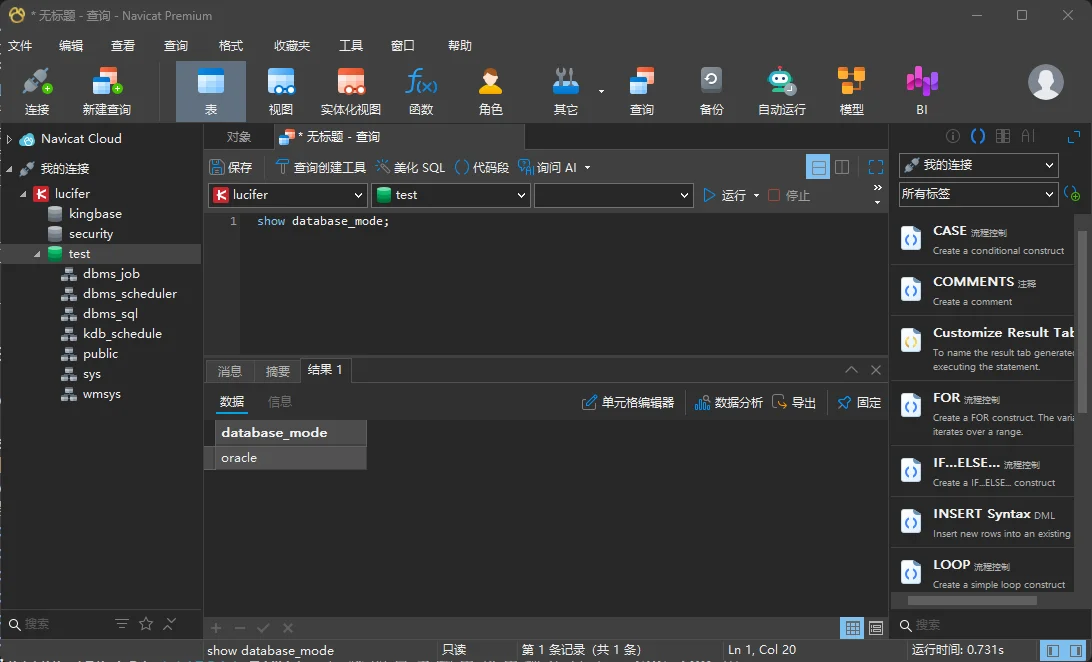Collapse the result pane chevron
Image resolution: width=1092 pixels, height=662 pixels.
tap(851, 370)
